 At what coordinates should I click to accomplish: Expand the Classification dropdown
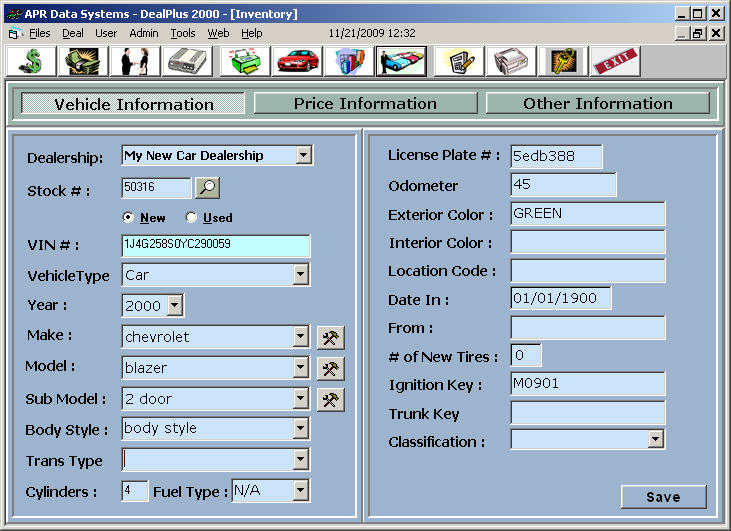coord(655,438)
